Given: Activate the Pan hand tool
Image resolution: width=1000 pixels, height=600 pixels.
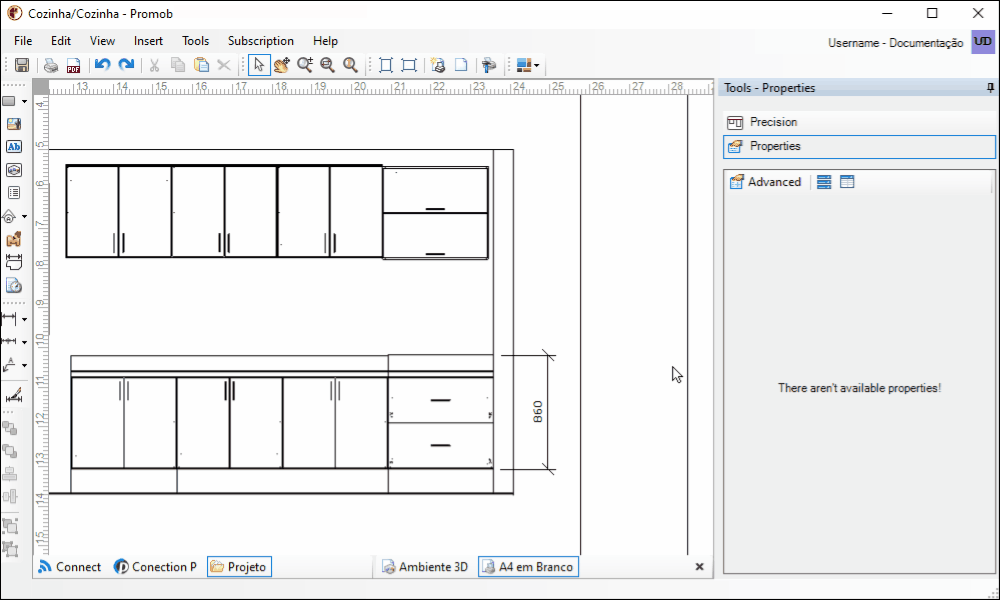Looking at the screenshot, I should [282, 65].
